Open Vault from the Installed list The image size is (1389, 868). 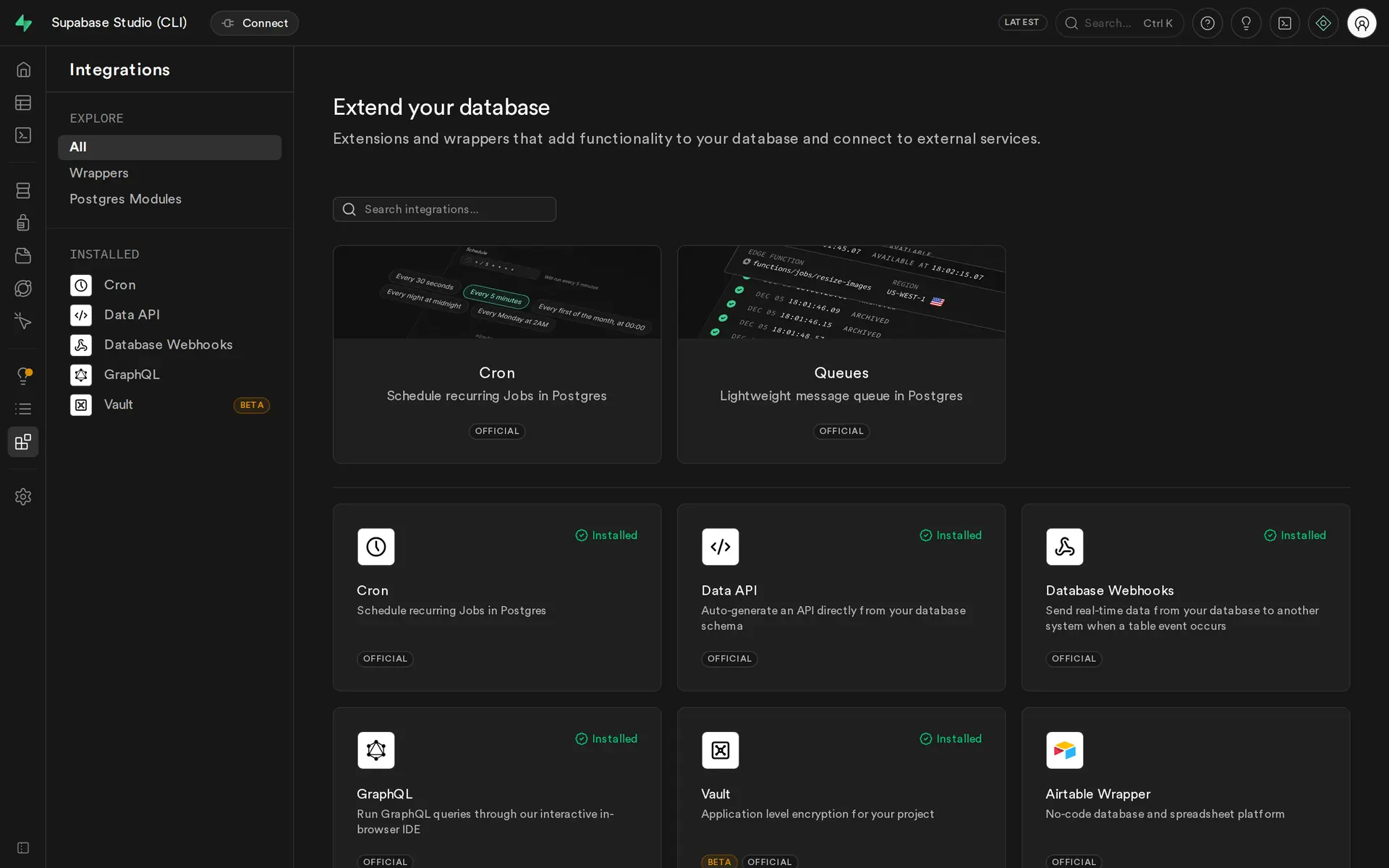(169, 405)
